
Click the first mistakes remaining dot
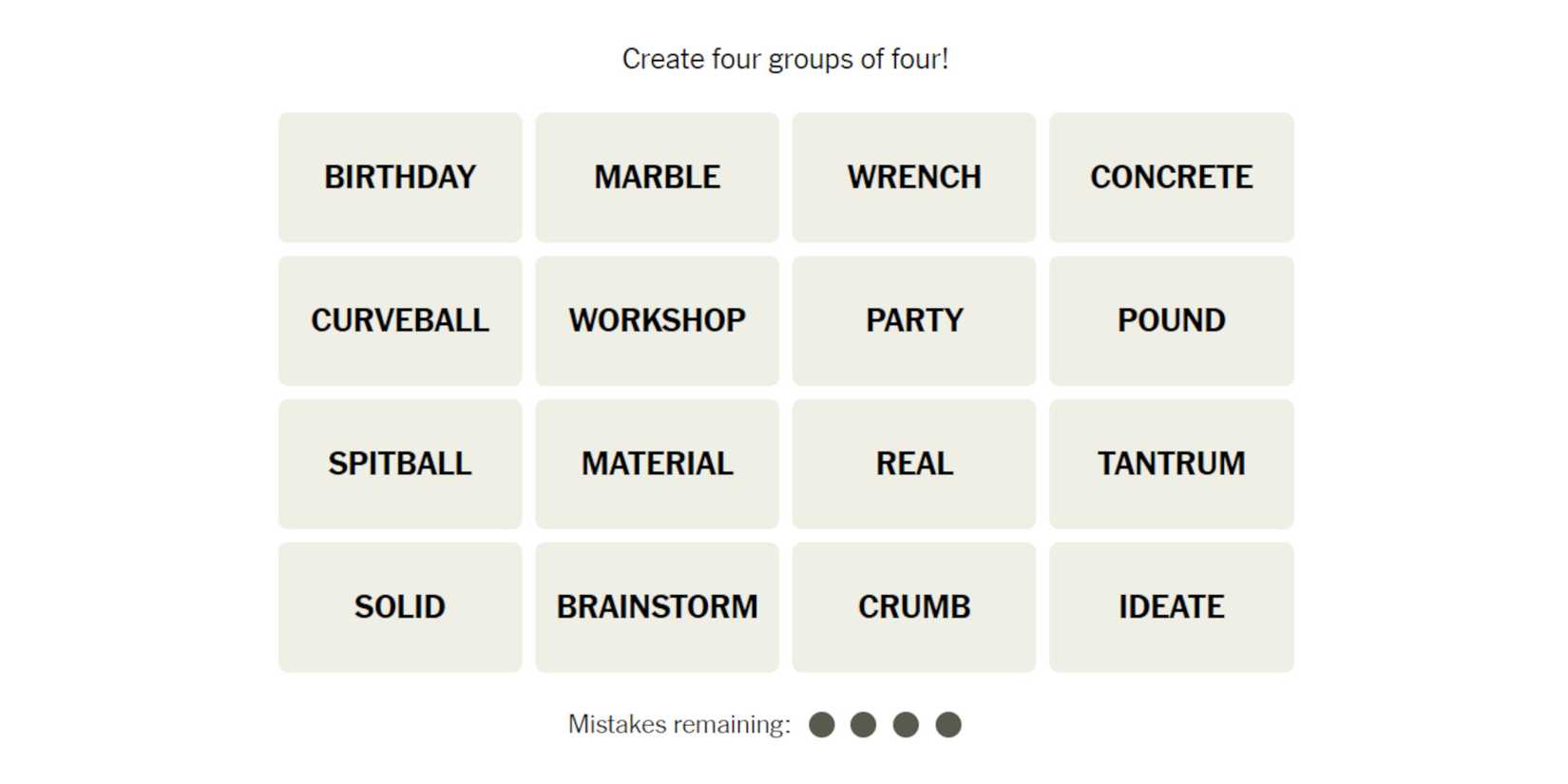tap(822, 725)
